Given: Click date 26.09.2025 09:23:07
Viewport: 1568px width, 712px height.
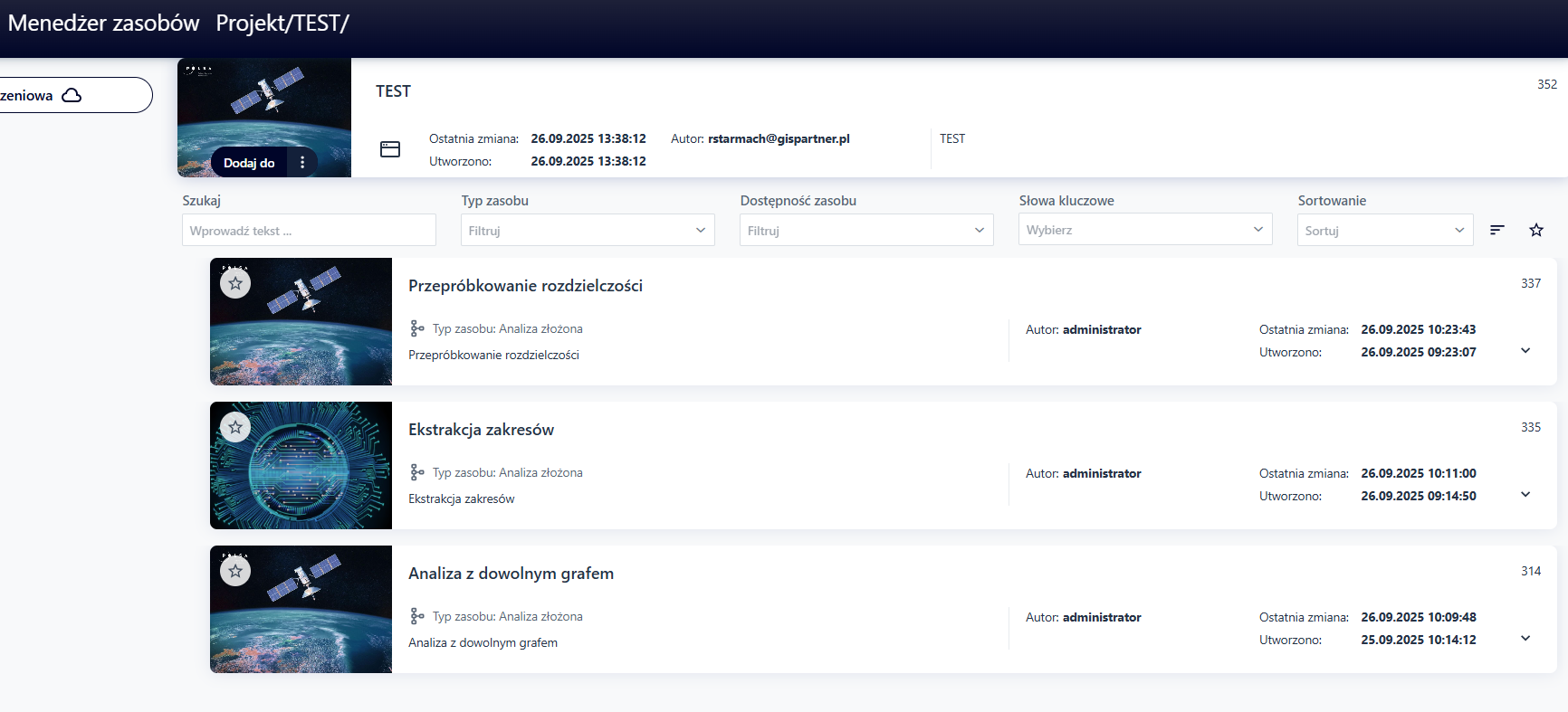Looking at the screenshot, I should point(1419,352).
